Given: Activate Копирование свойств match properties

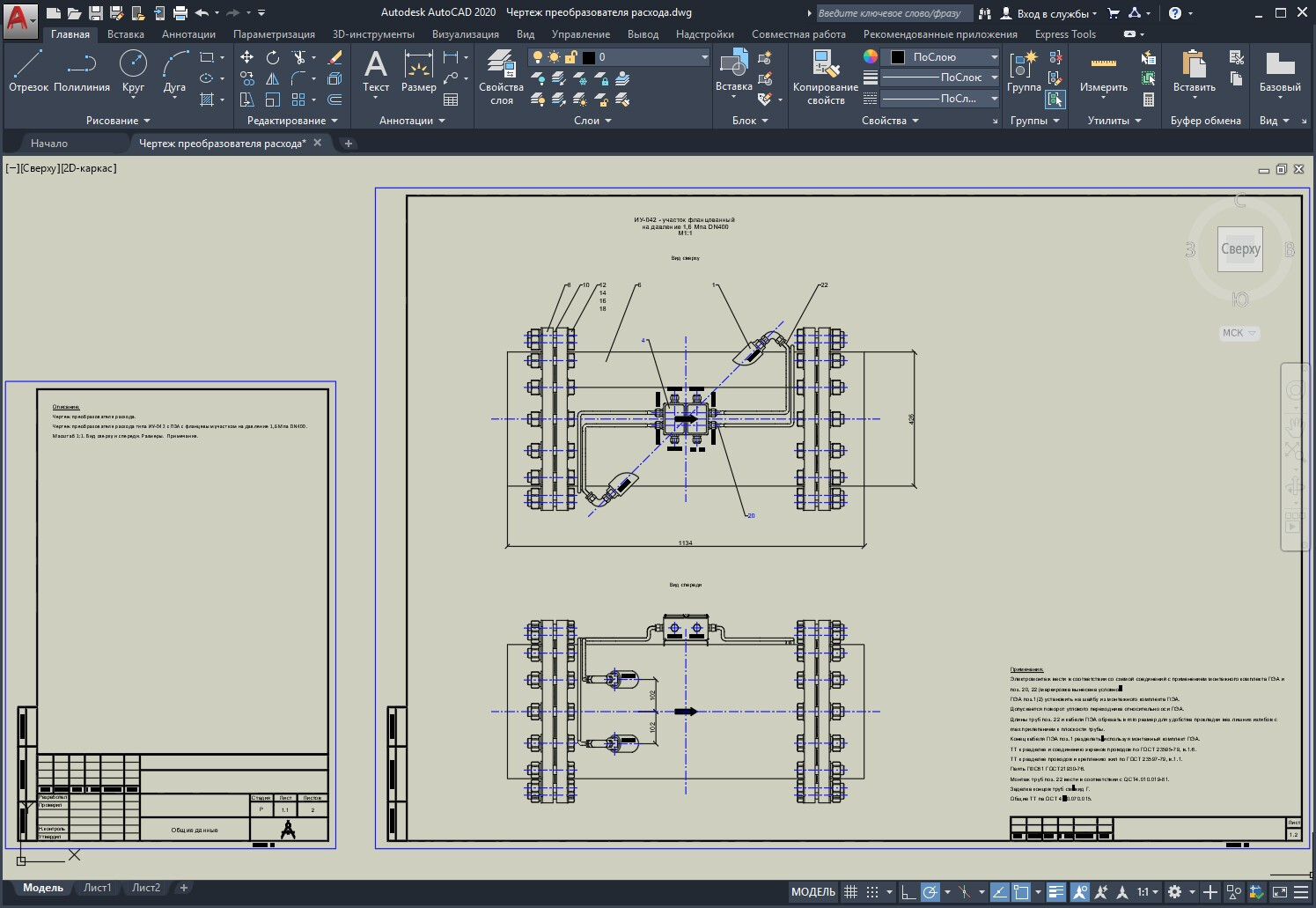Looking at the screenshot, I should (826, 78).
